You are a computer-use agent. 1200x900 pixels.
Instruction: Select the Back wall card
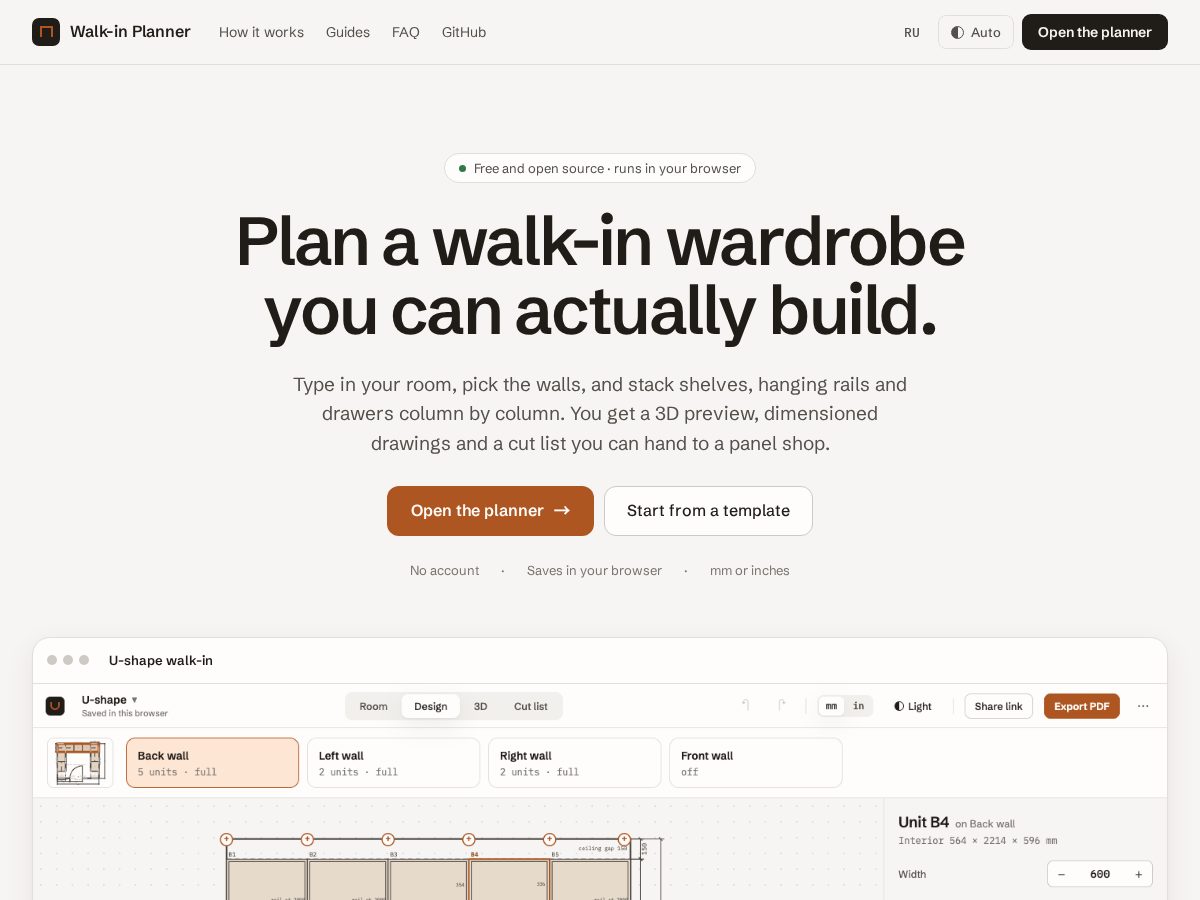[x=212, y=763]
